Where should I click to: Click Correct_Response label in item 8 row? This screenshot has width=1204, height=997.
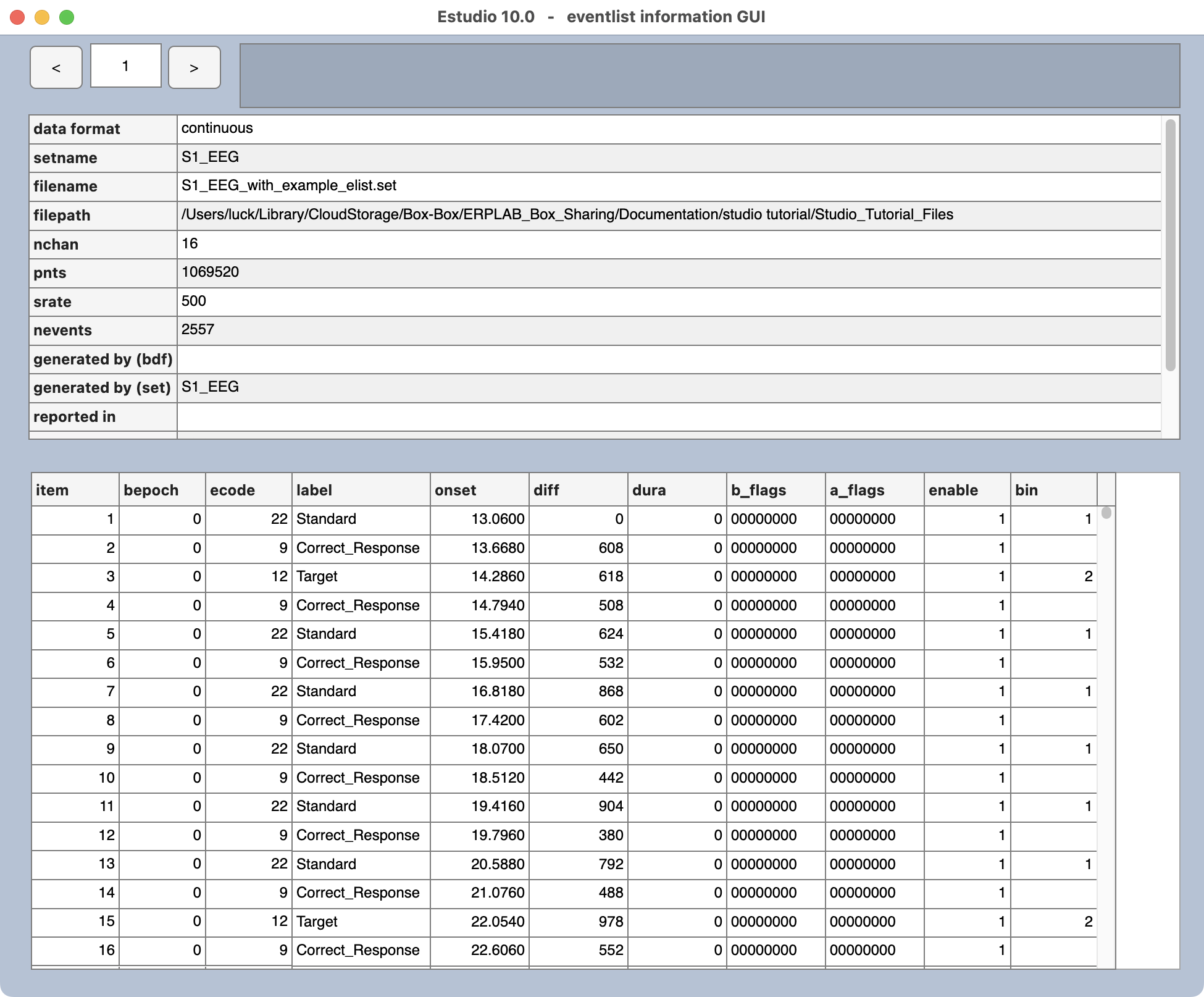[x=357, y=720]
